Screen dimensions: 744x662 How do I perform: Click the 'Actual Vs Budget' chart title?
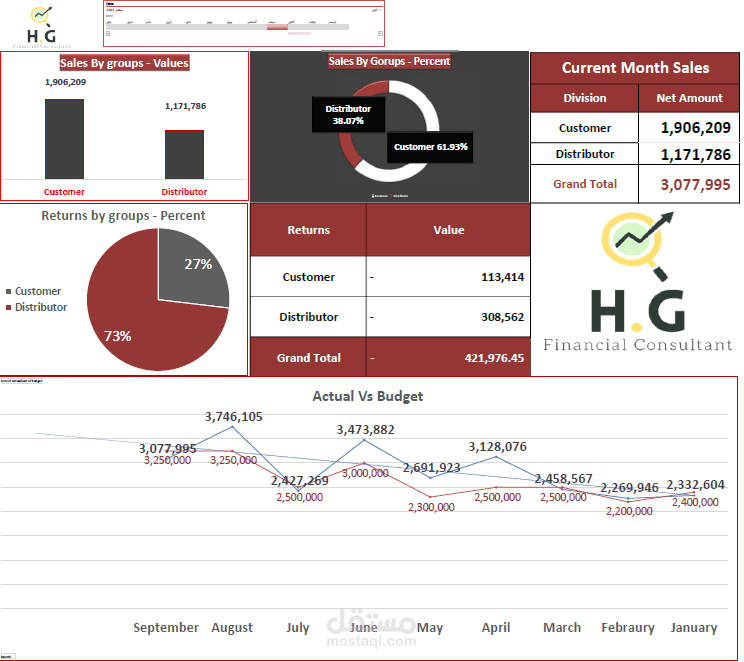click(x=367, y=396)
